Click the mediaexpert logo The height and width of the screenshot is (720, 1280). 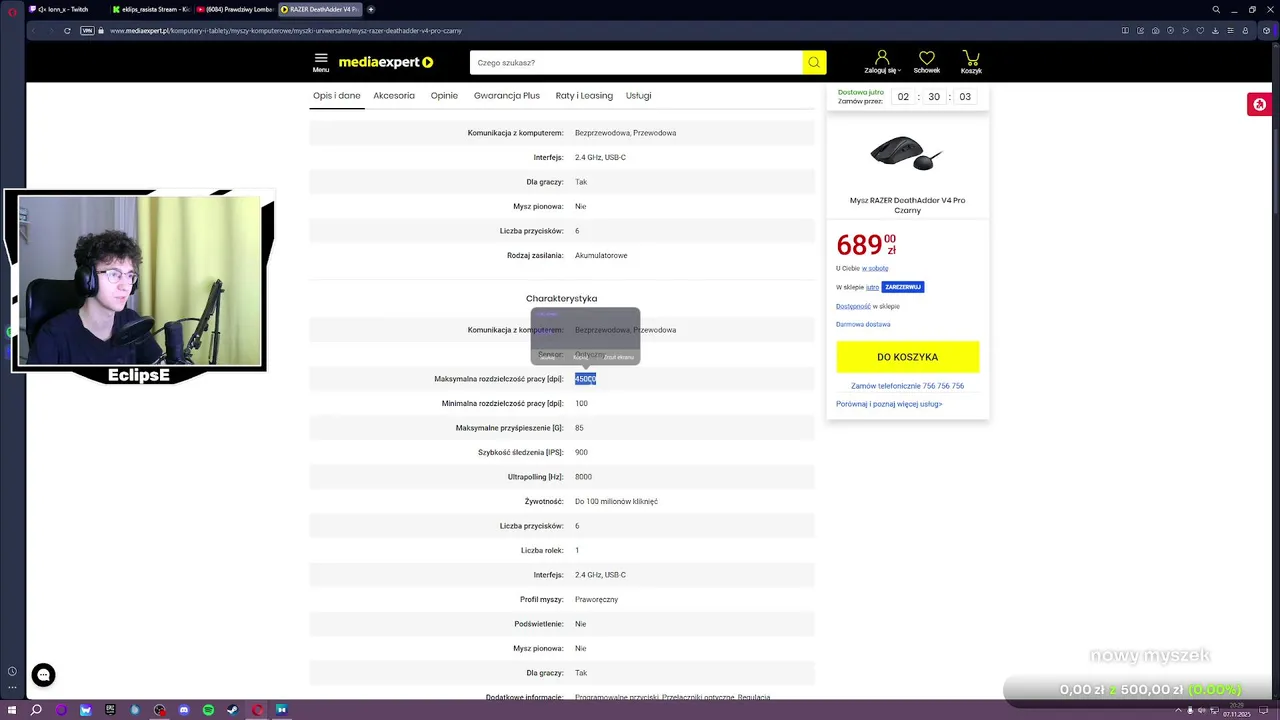(x=386, y=62)
